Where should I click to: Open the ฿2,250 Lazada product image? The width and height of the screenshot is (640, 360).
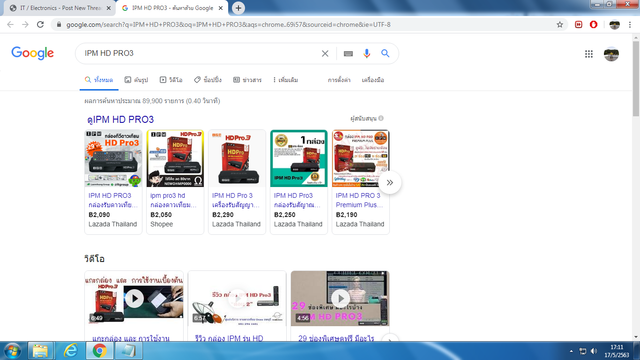coord(299,158)
